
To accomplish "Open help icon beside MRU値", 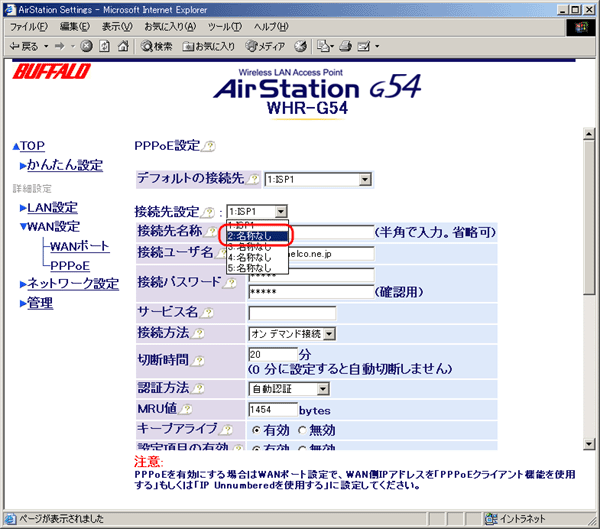I will pos(186,410).
